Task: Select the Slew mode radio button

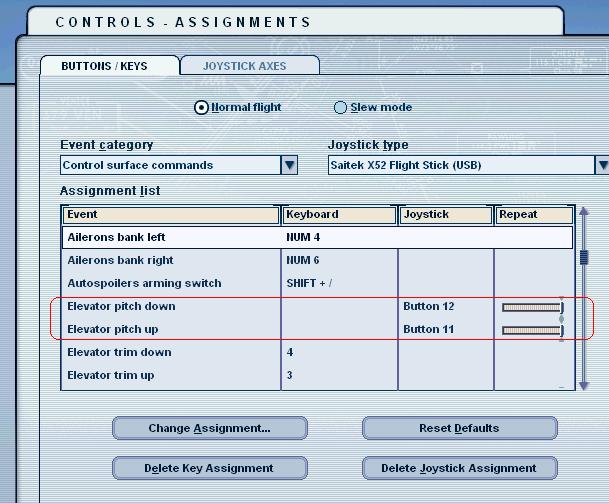Action: coord(340,108)
